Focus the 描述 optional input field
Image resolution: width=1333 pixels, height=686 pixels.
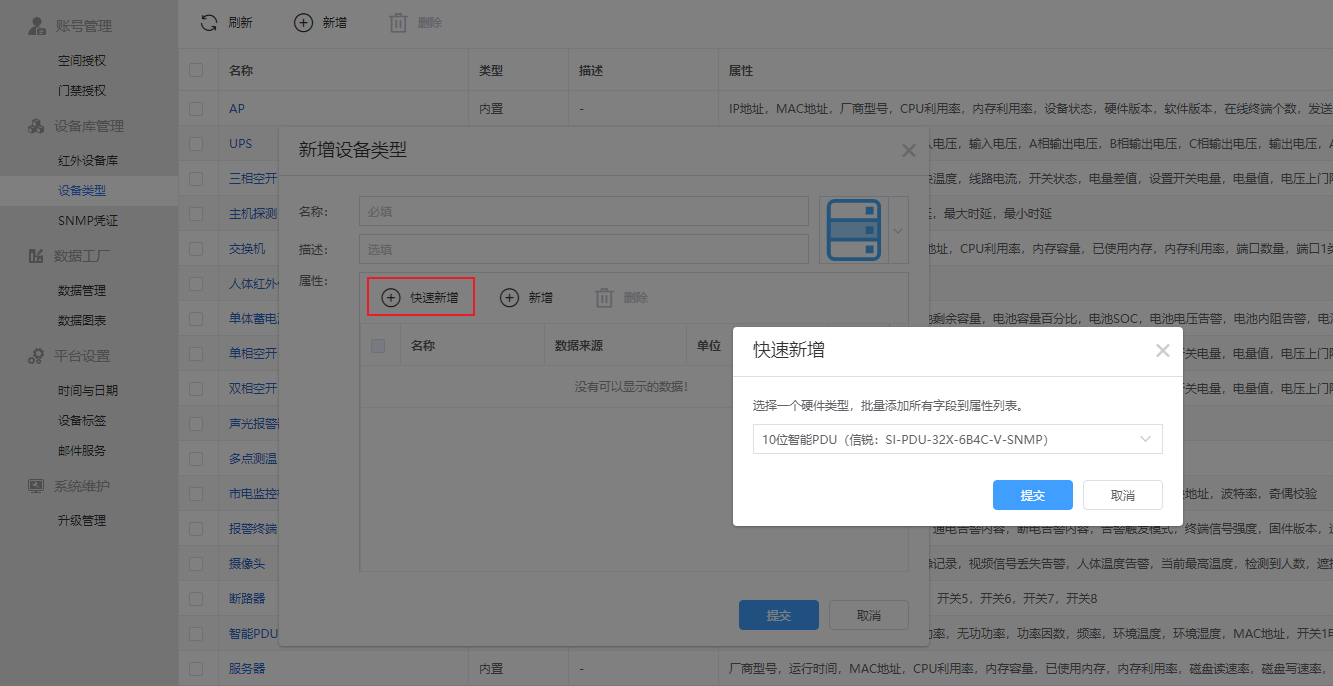[x=584, y=249]
